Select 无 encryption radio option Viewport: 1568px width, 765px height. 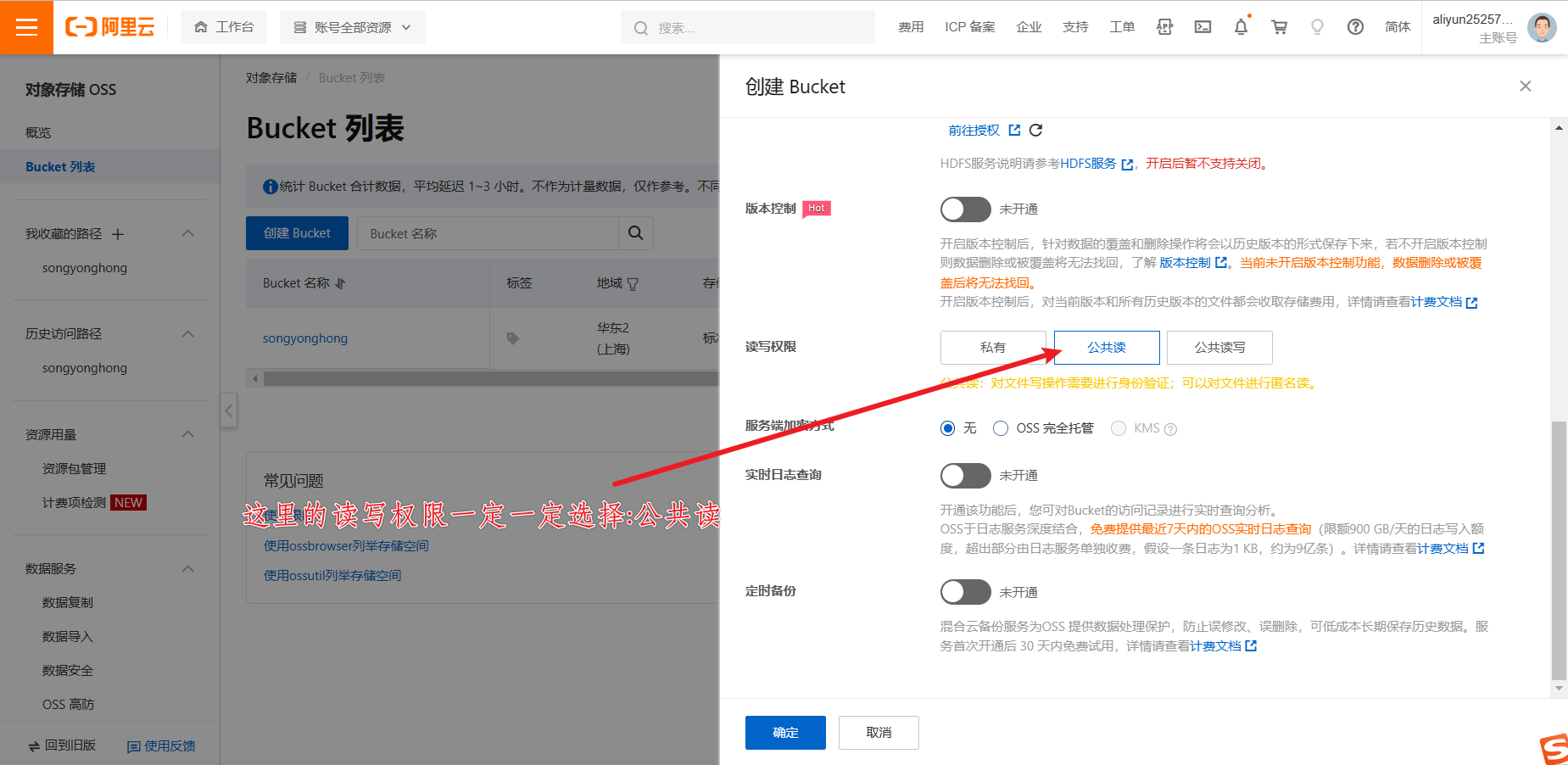(948, 428)
